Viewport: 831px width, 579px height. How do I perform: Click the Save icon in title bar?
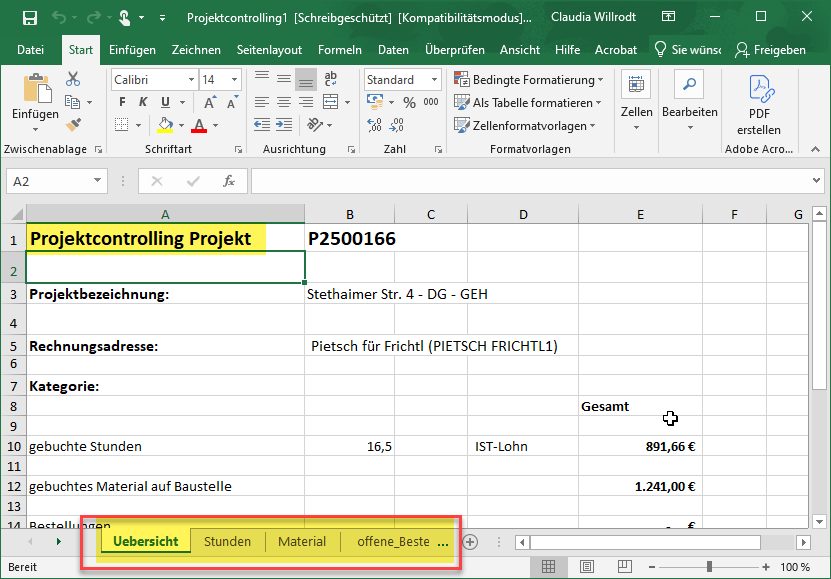(30, 18)
